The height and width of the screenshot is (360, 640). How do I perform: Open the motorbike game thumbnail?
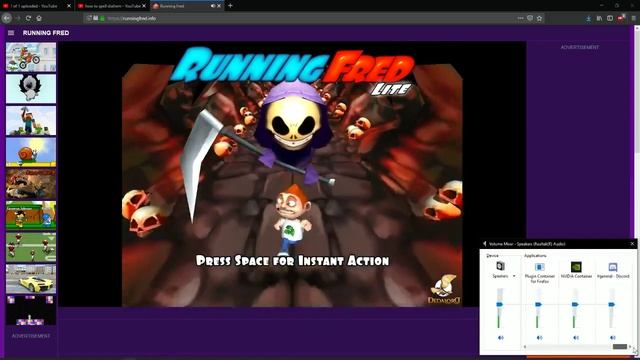pos(31,57)
